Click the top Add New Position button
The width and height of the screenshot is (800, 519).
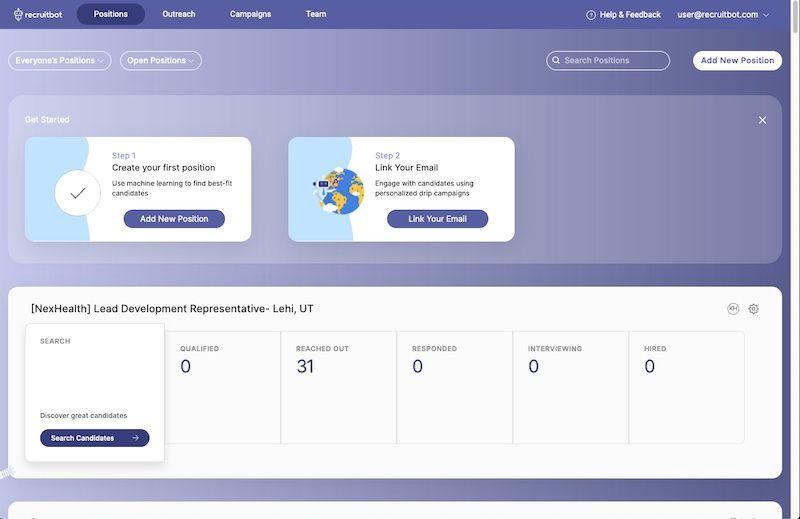tap(737, 60)
